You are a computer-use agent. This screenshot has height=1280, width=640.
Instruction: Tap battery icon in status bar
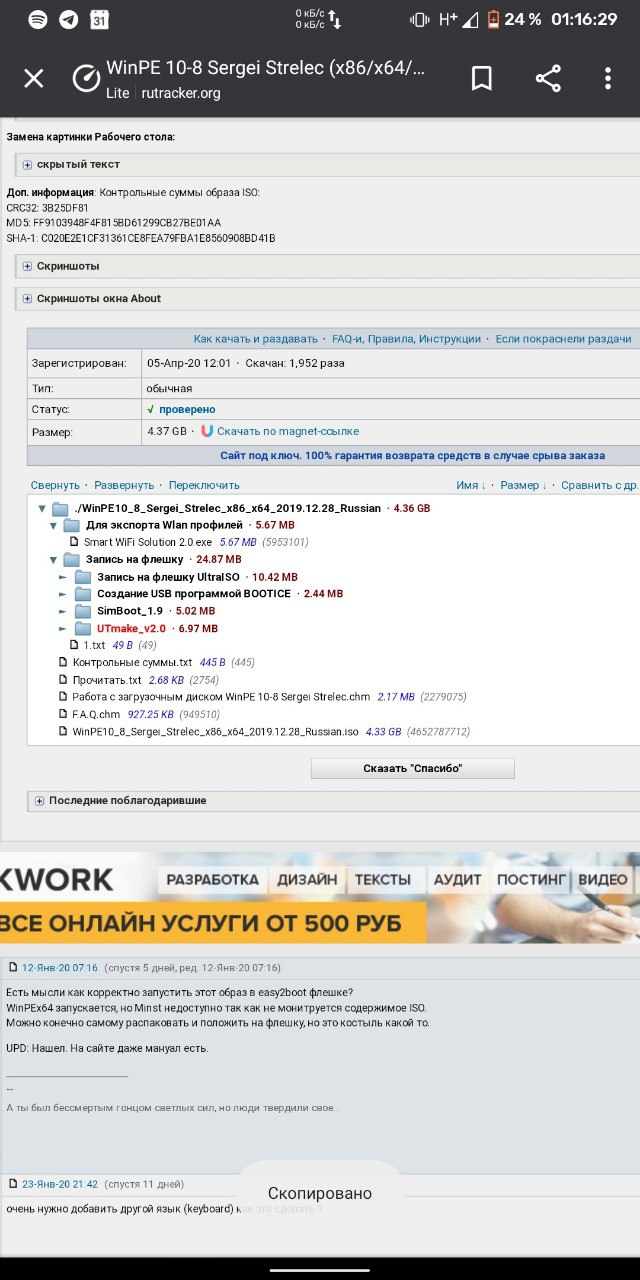[x=492, y=19]
